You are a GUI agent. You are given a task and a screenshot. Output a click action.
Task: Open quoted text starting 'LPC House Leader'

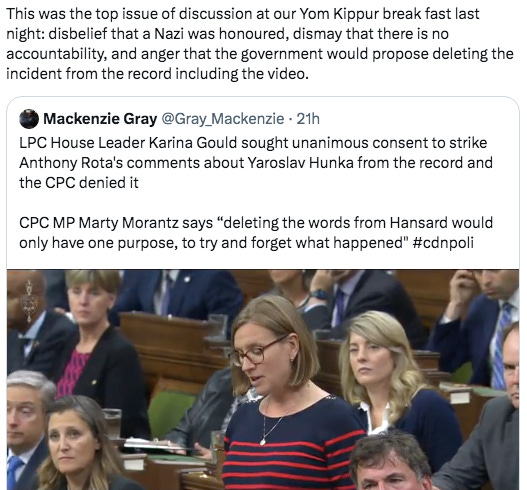tap(256, 163)
